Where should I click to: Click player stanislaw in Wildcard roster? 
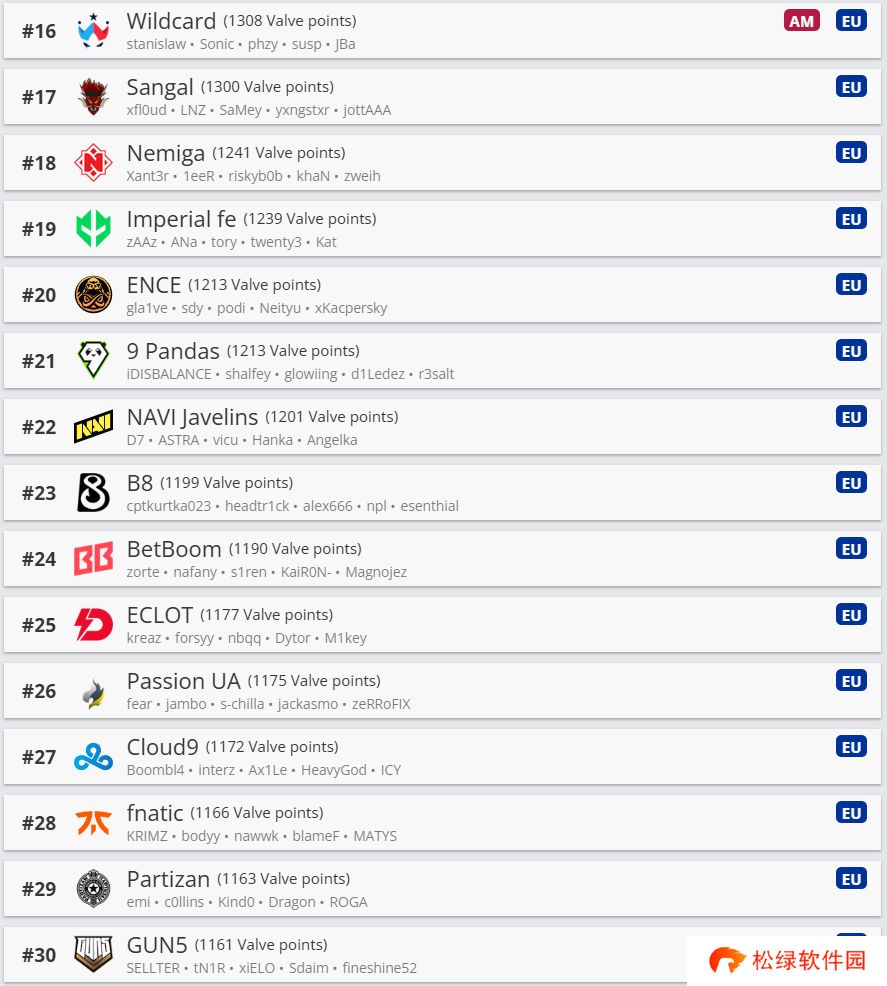[x=156, y=44]
